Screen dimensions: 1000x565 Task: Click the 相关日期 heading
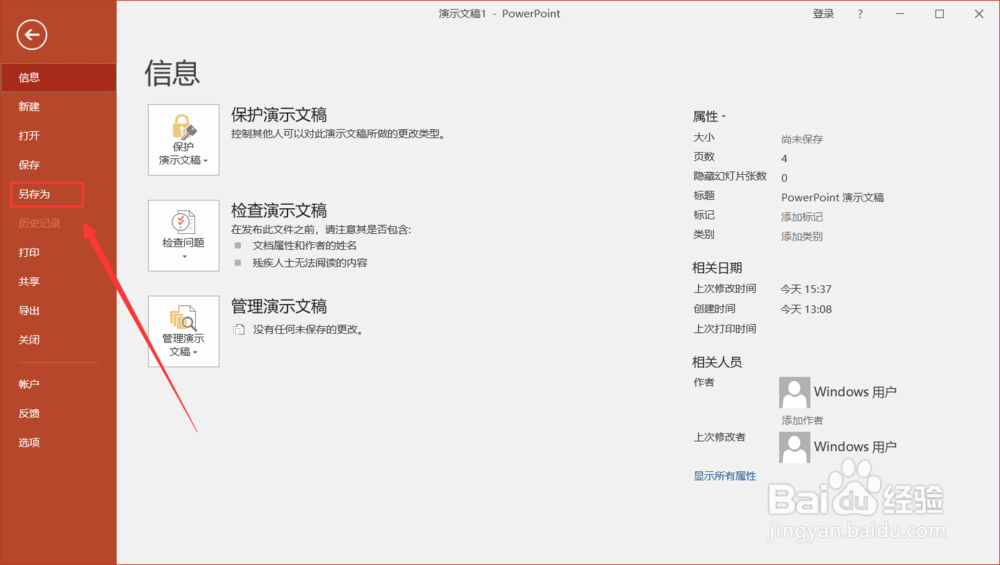717,268
